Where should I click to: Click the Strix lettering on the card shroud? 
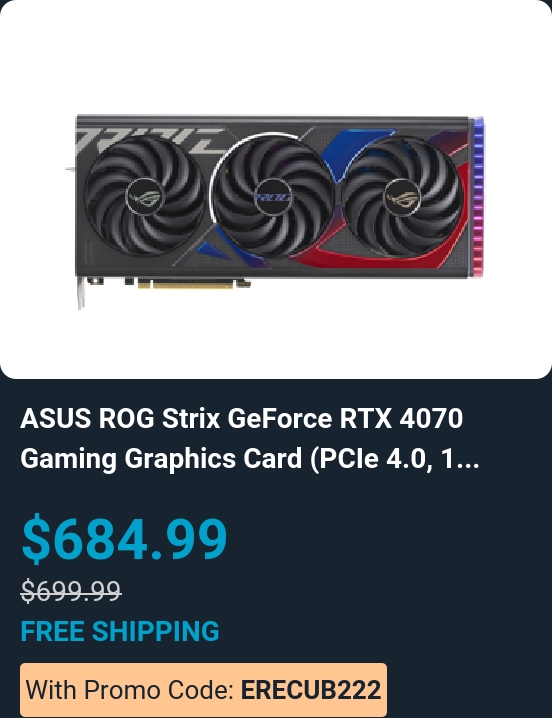click(151, 139)
